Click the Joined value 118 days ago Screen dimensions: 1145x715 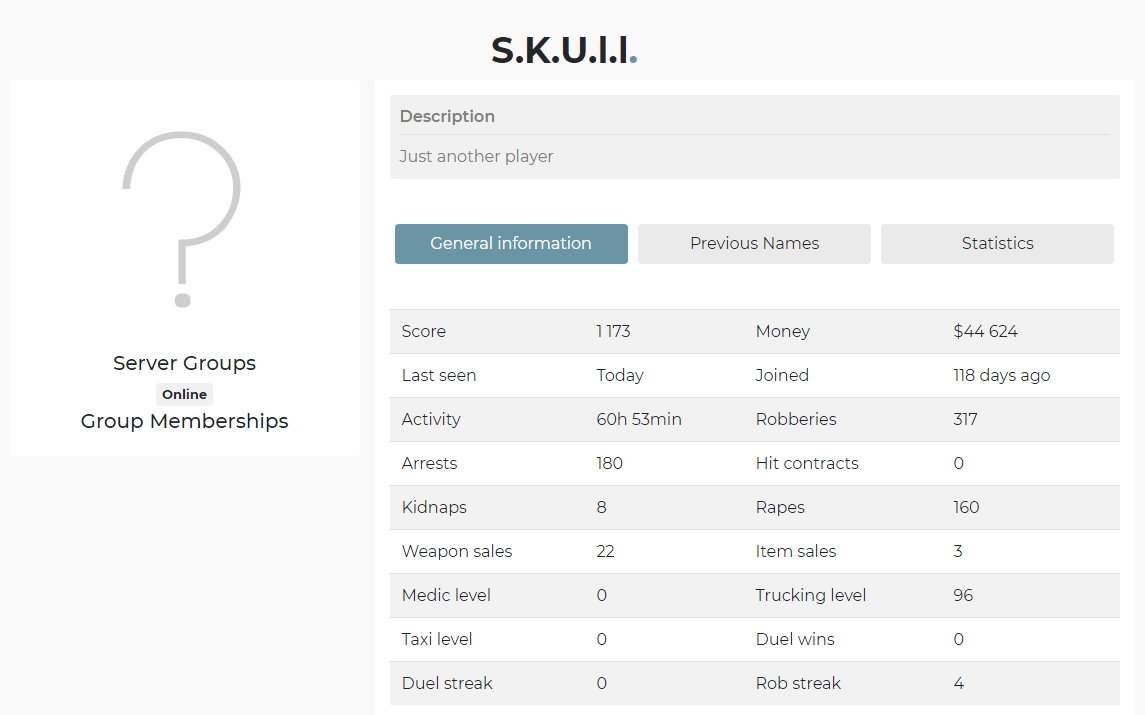1002,375
